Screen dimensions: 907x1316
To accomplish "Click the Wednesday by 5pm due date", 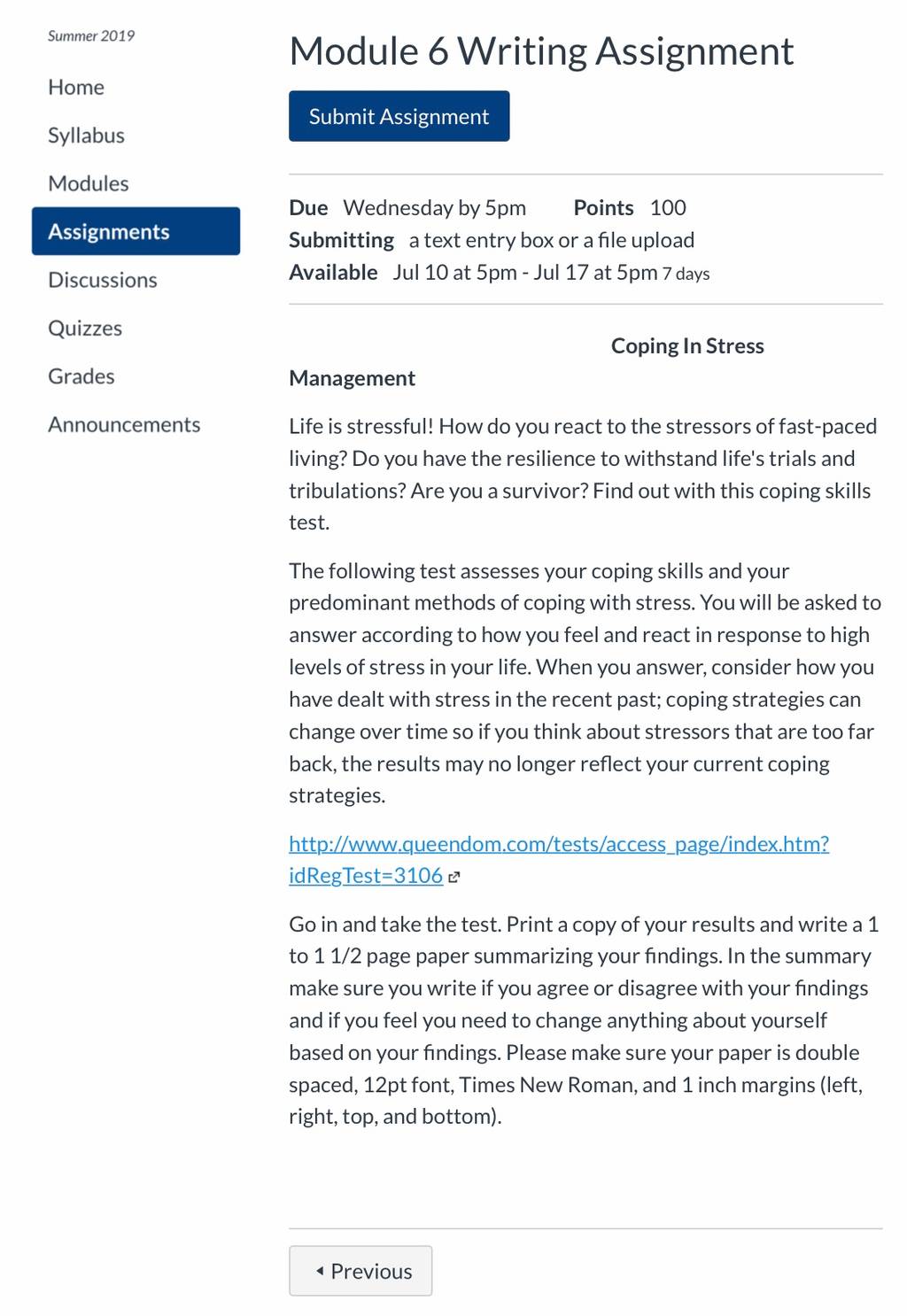I will tap(435, 208).
